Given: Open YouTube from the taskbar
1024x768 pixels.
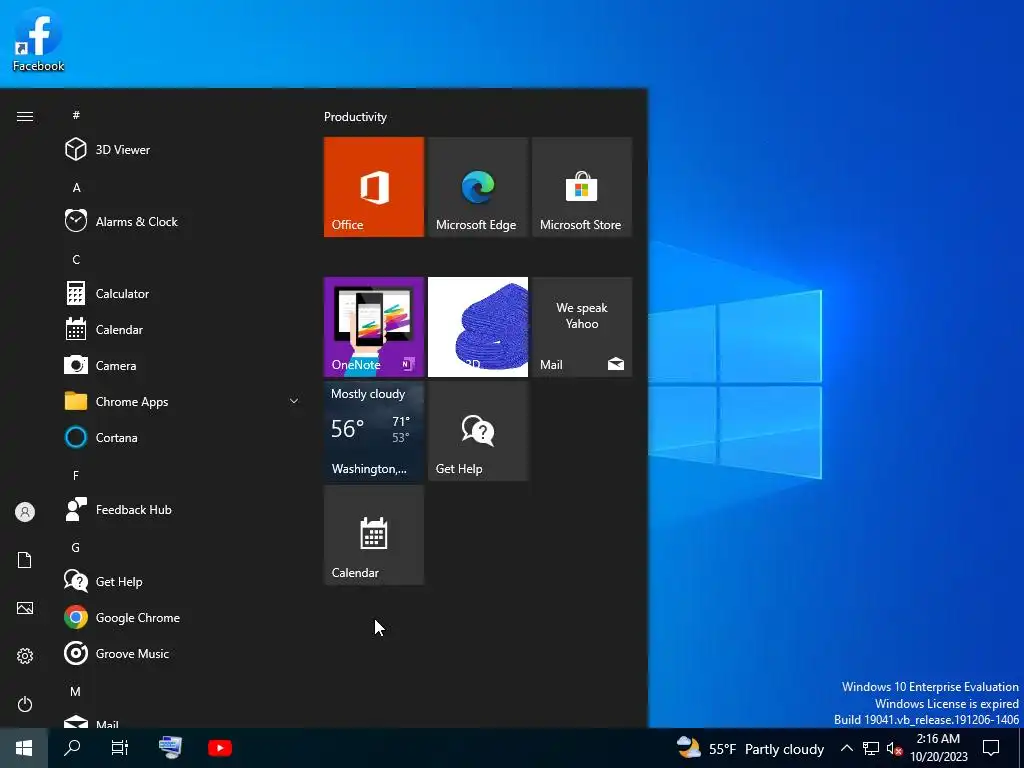Looking at the screenshot, I should (x=219, y=748).
